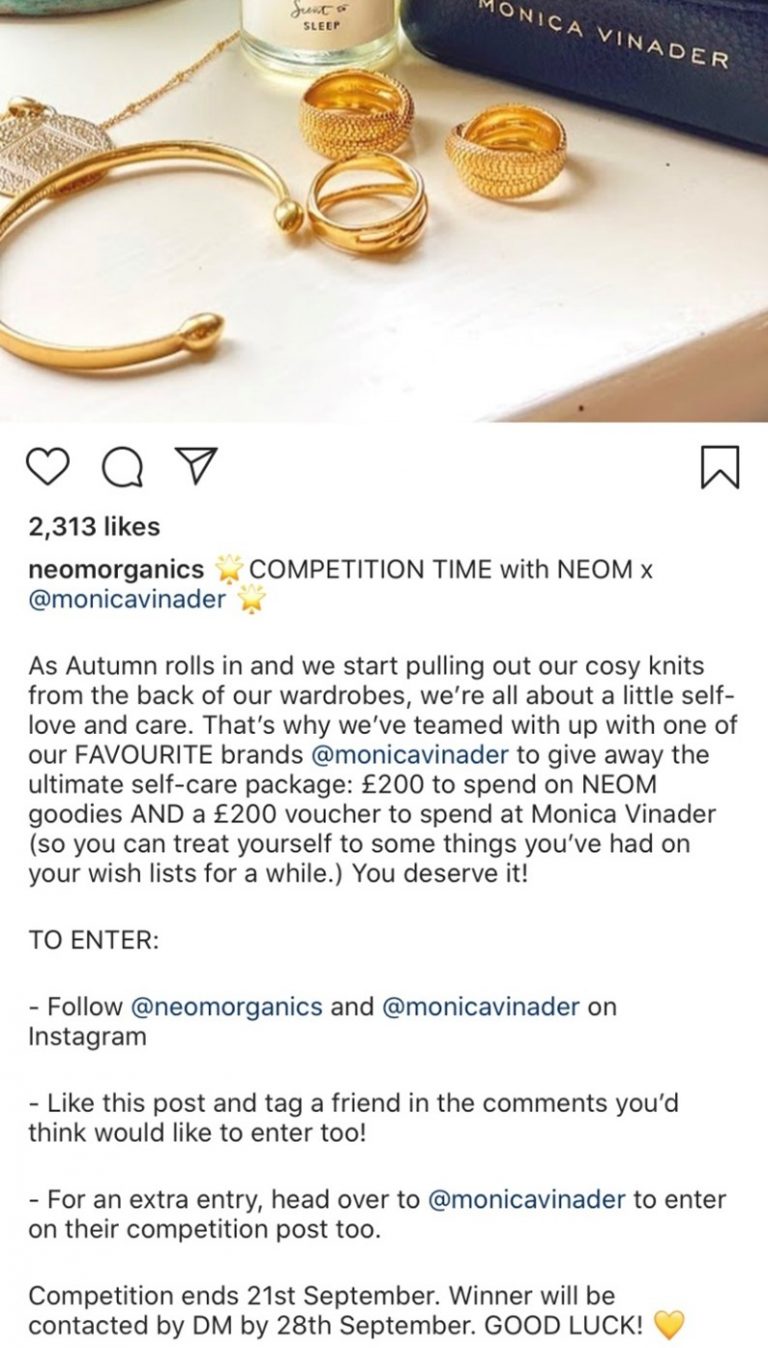Tap @monicavinader in the extra entry line

(527, 1198)
